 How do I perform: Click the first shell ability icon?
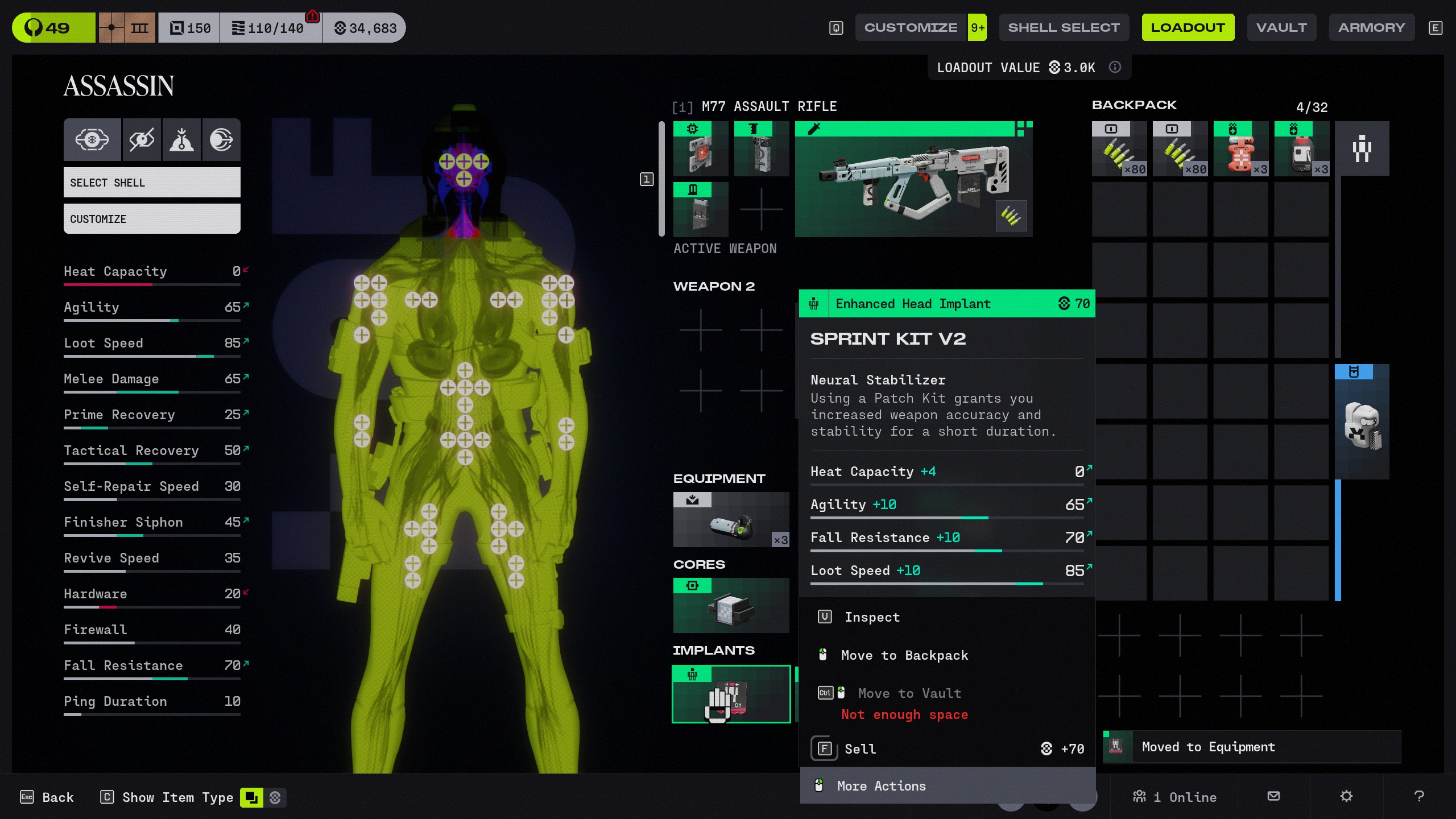tap(92, 139)
